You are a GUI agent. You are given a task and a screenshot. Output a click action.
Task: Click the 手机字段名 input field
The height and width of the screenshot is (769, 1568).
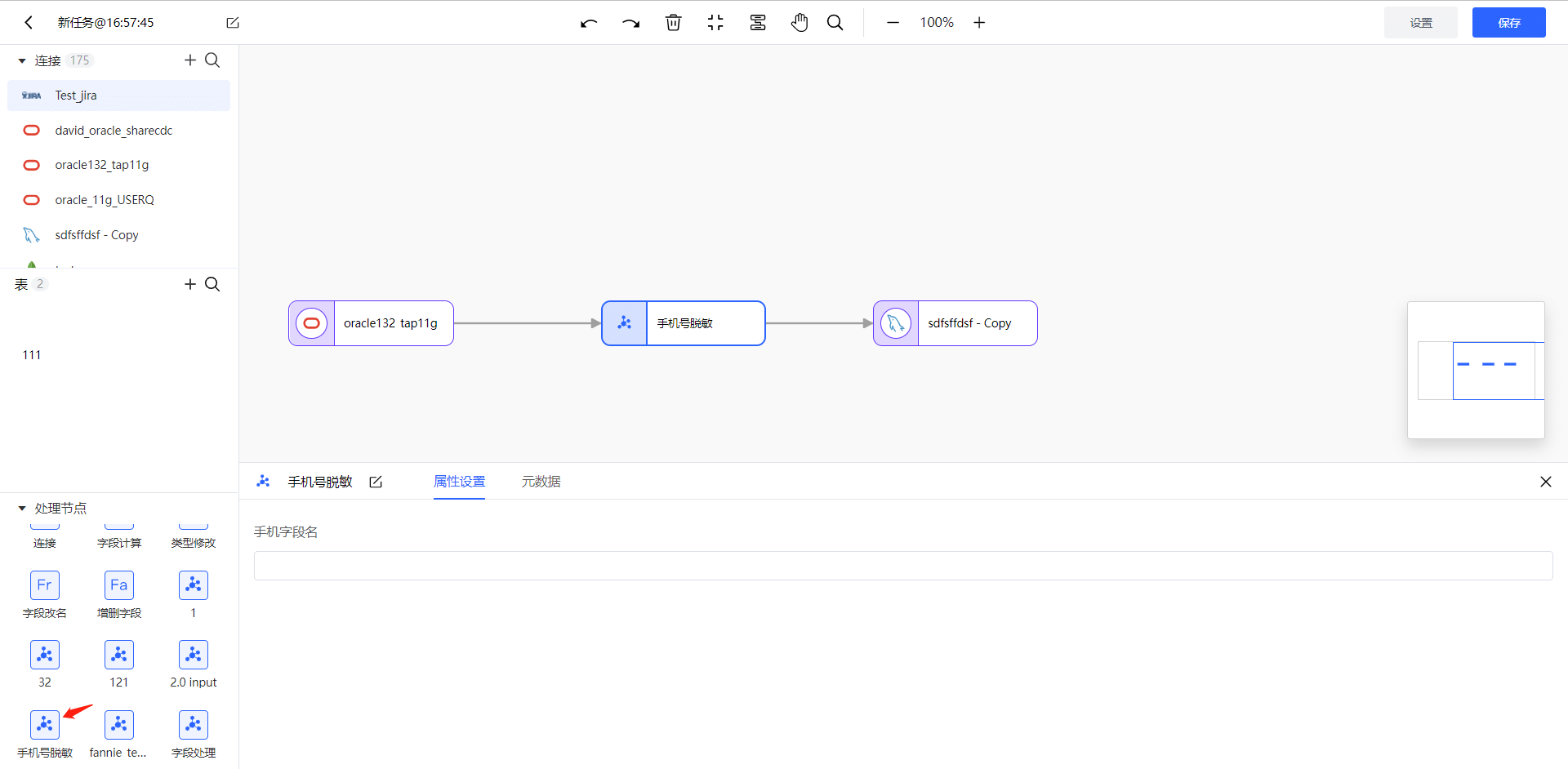pos(902,566)
